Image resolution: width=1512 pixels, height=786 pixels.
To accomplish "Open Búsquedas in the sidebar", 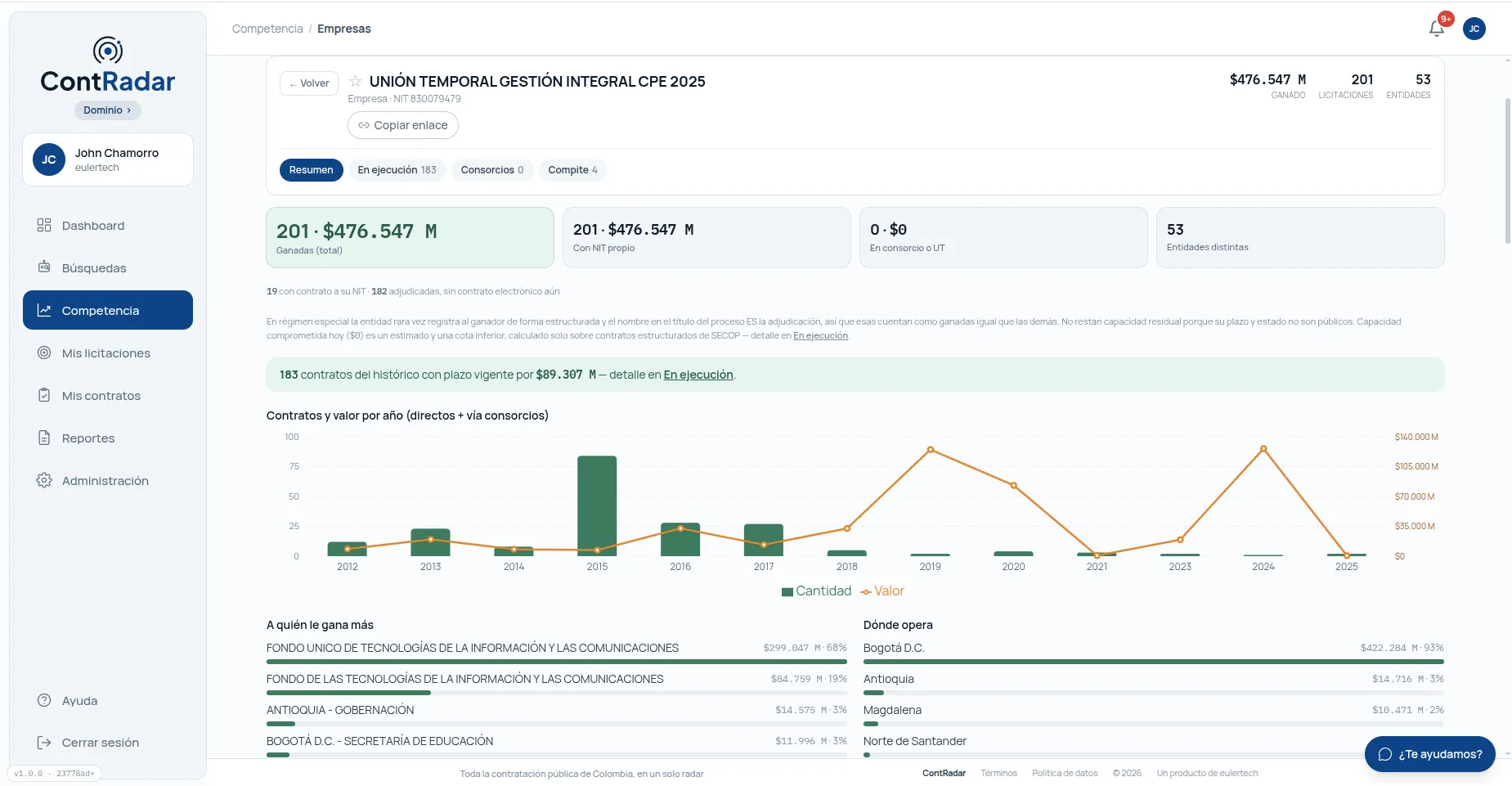I will [108, 267].
